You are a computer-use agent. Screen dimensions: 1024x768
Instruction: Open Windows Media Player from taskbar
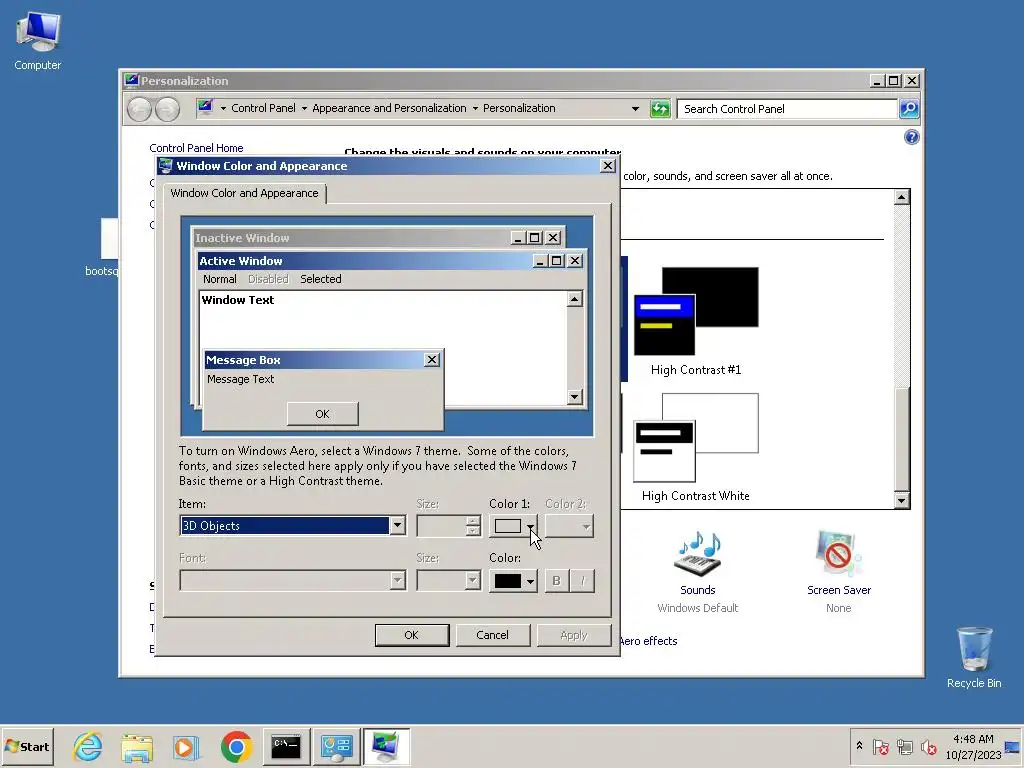coord(187,746)
